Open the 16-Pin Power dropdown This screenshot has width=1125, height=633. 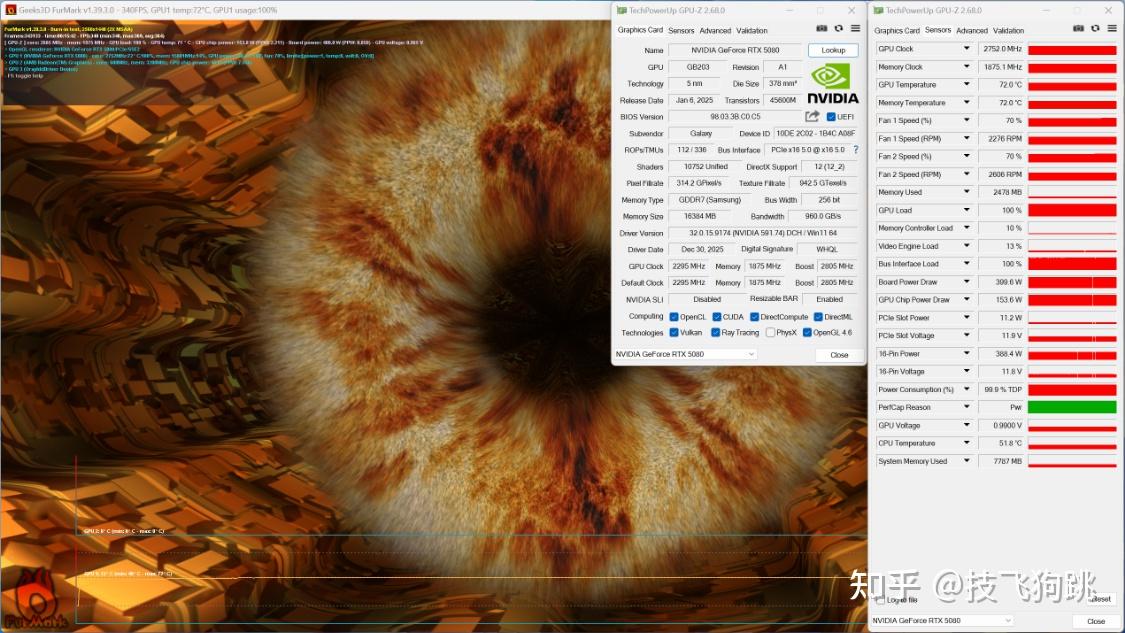coord(966,354)
